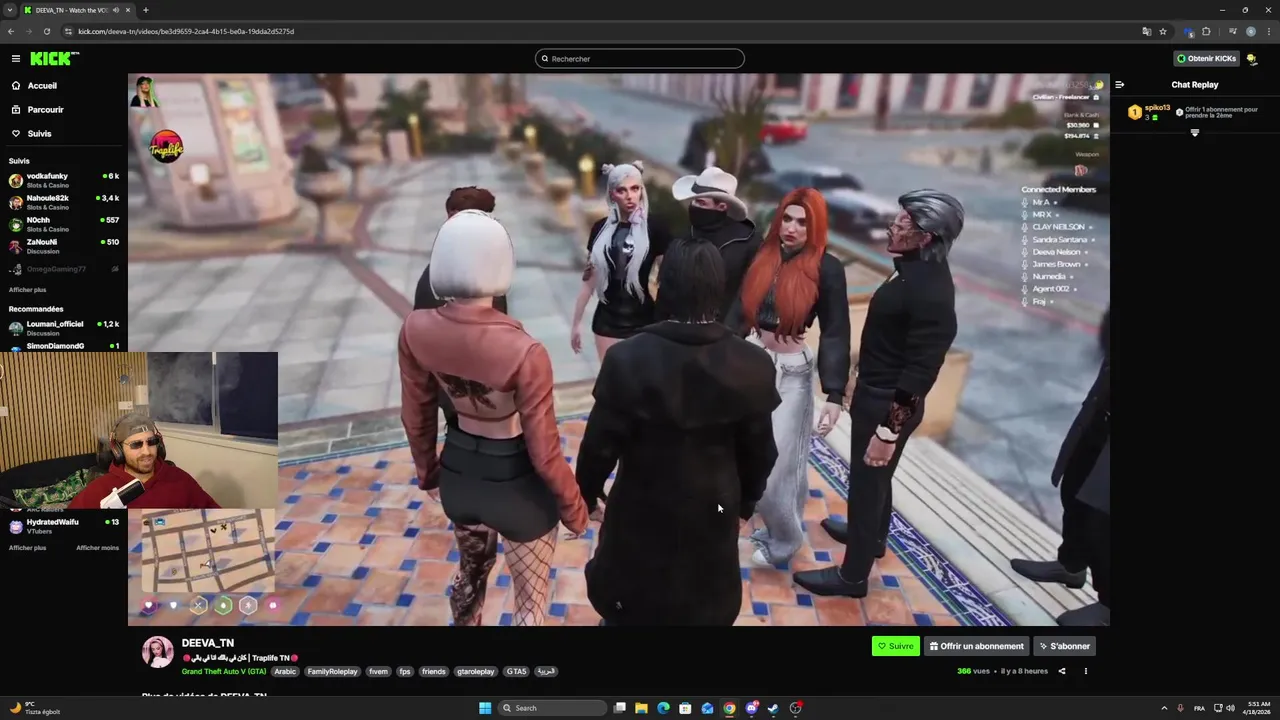Open a new browser tab
The width and height of the screenshot is (1280, 720).
point(146,10)
